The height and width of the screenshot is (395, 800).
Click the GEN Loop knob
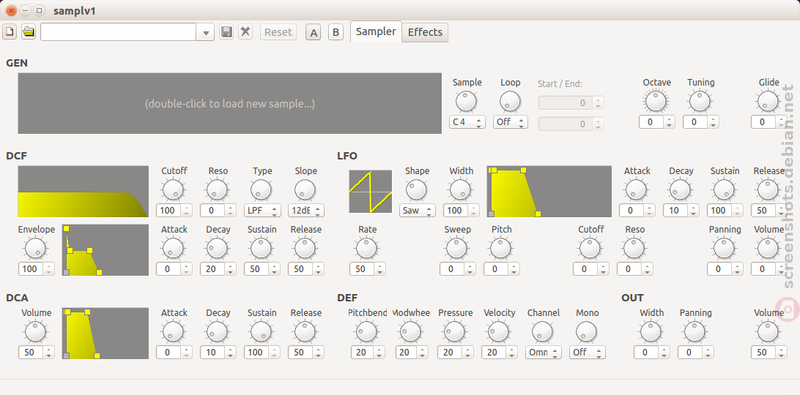[510, 102]
